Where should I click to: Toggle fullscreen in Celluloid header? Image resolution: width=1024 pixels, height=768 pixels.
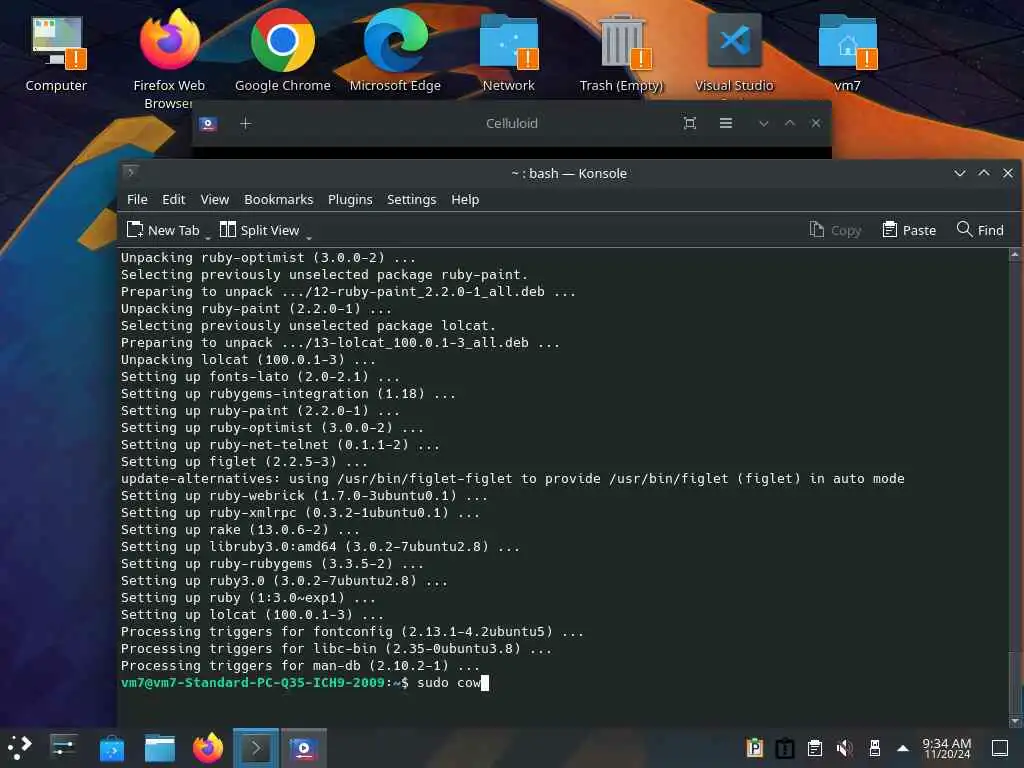(690, 123)
